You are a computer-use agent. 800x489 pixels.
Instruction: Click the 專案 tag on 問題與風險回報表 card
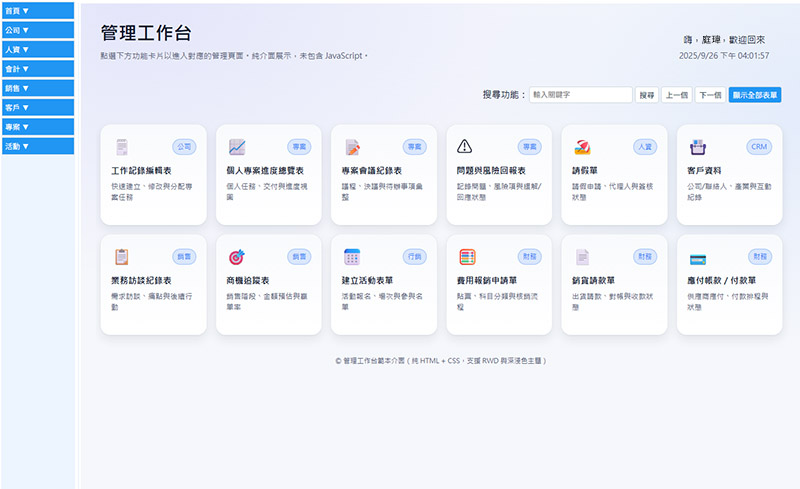(x=530, y=147)
